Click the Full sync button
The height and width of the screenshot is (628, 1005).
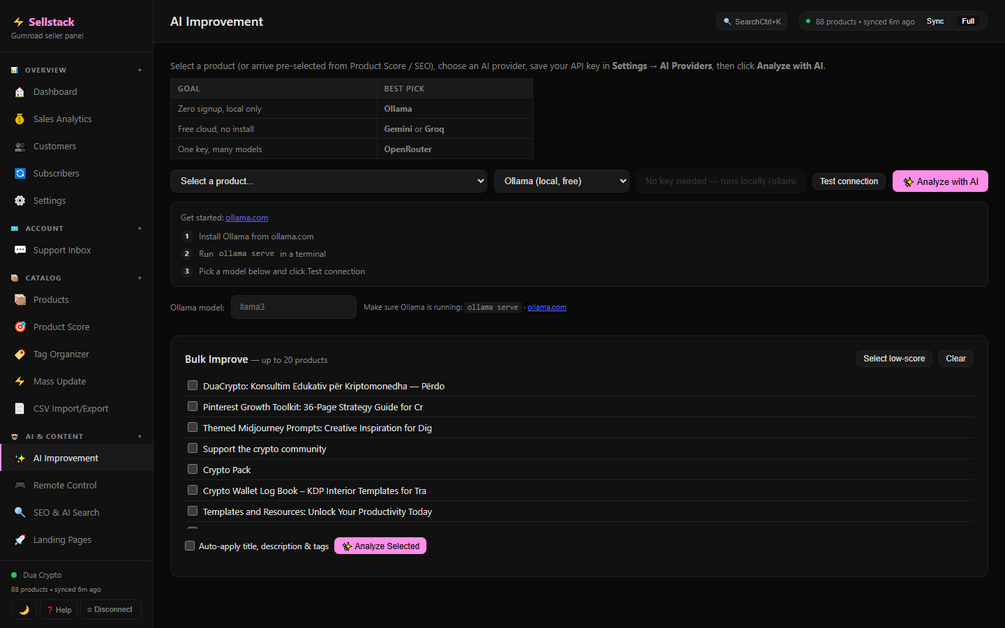[968, 21]
